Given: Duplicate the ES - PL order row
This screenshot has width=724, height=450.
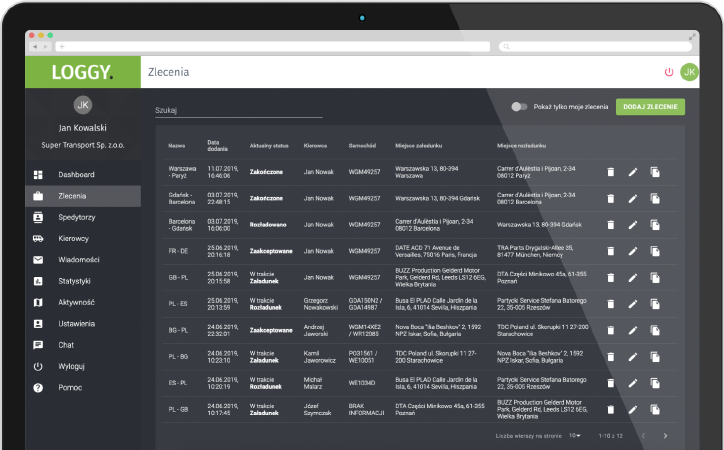Looking at the screenshot, I should [x=656, y=383].
